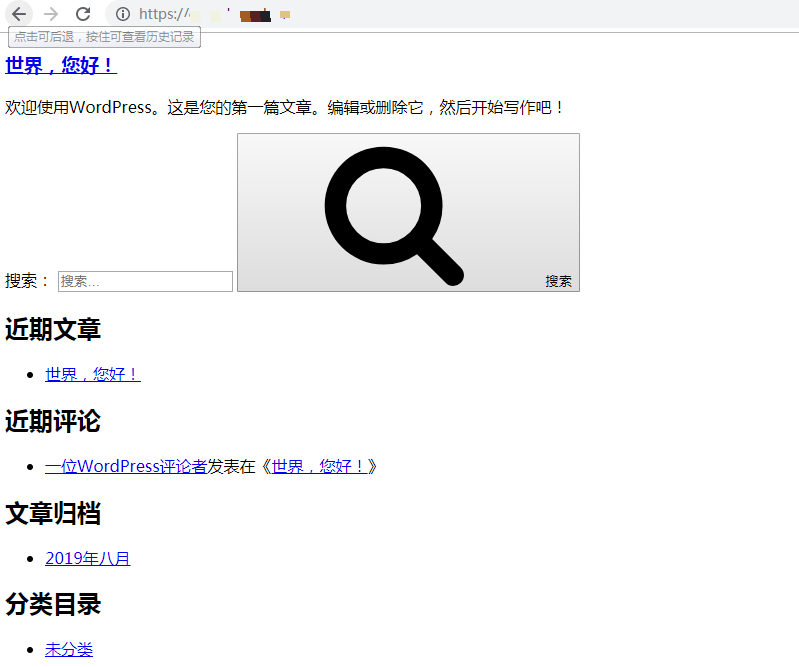Open site info icon in address bar

click(x=123, y=14)
